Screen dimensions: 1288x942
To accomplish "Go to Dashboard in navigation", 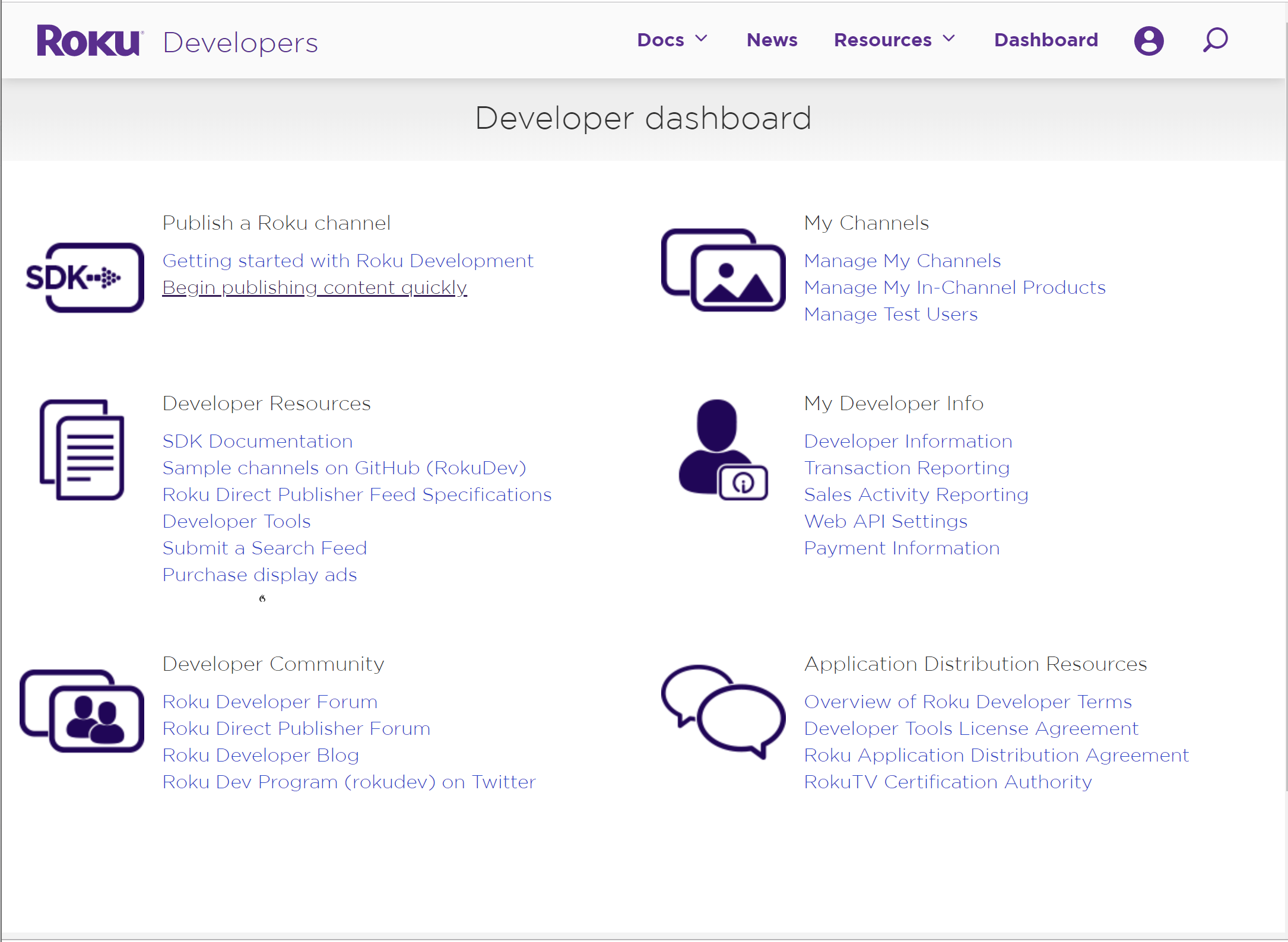I will click(1046, 40).
